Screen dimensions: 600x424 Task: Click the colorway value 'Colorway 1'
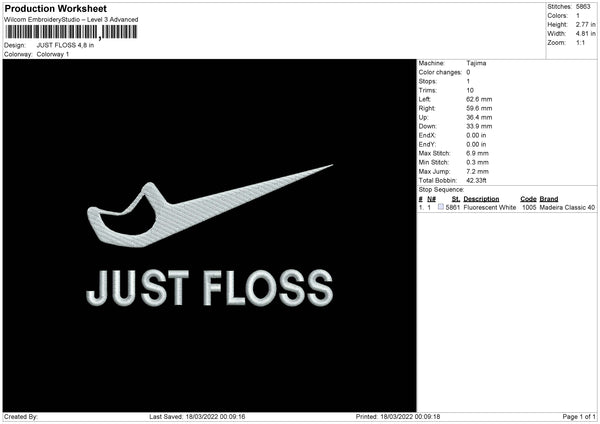tap(53, 54)
